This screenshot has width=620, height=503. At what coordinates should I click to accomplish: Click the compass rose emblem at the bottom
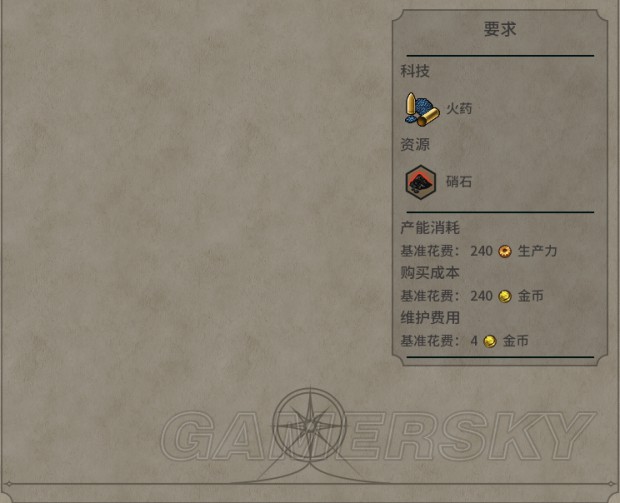310,426
